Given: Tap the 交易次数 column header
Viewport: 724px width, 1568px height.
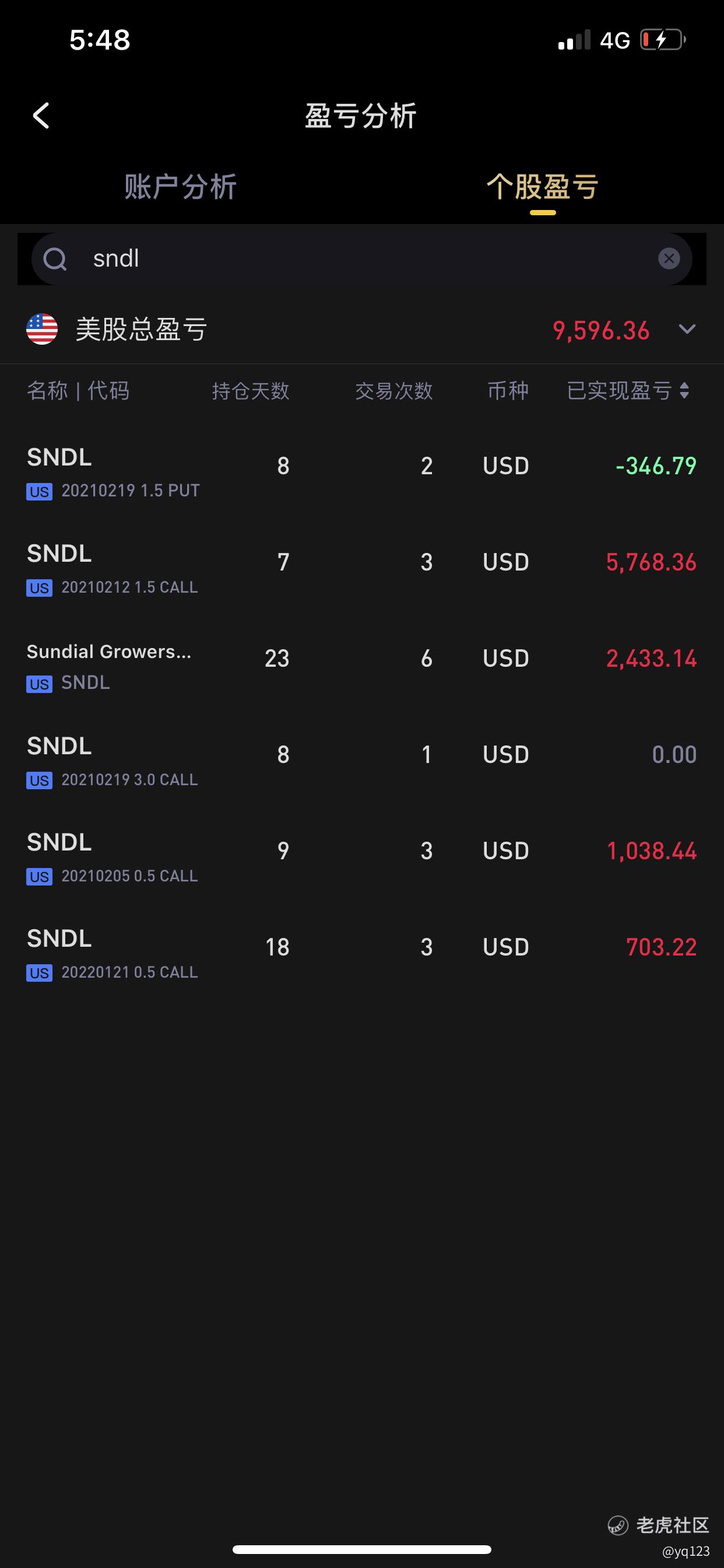Looking at the screenshot, I should 394,391.
